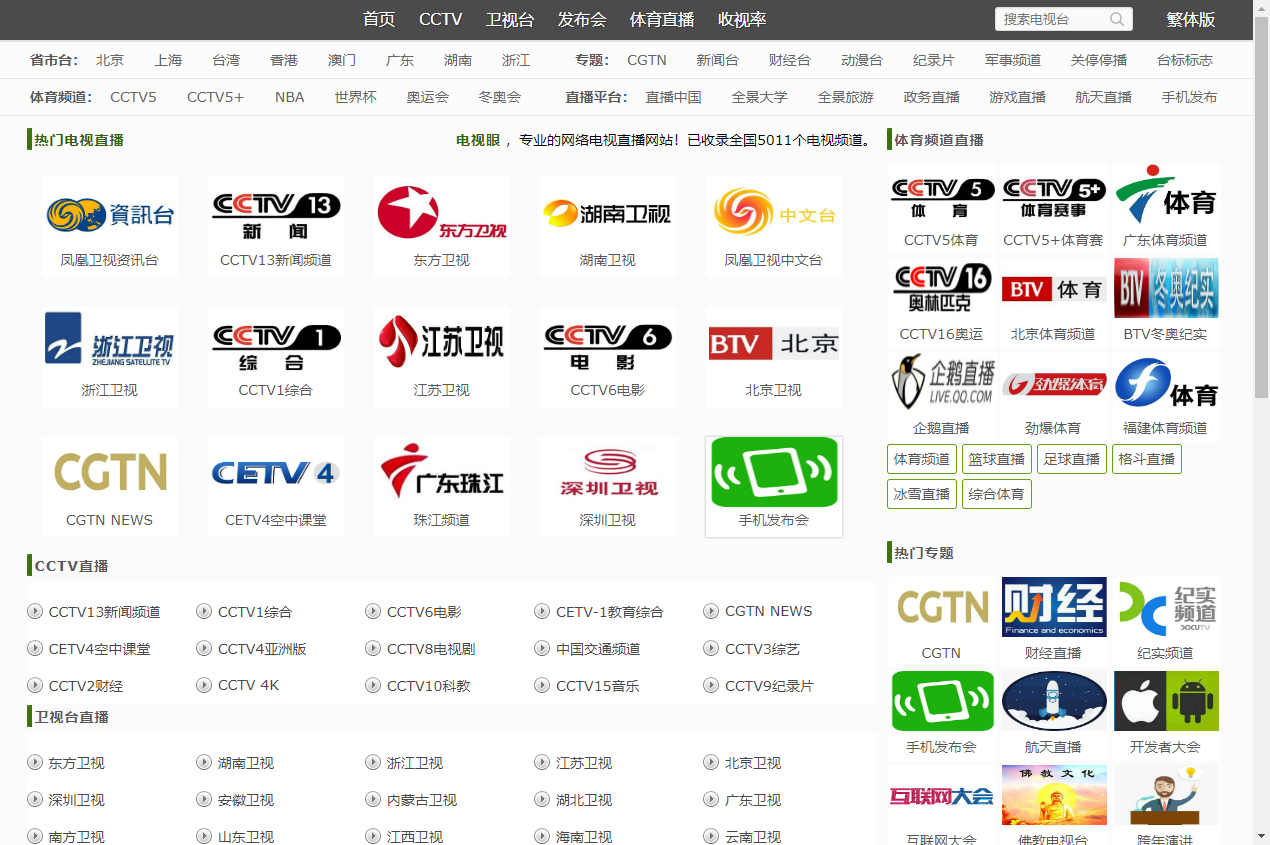Open the CGTN thumbnail in hot topics
The height and width of the screenshot is (845, 1270).
pos(942,607)
